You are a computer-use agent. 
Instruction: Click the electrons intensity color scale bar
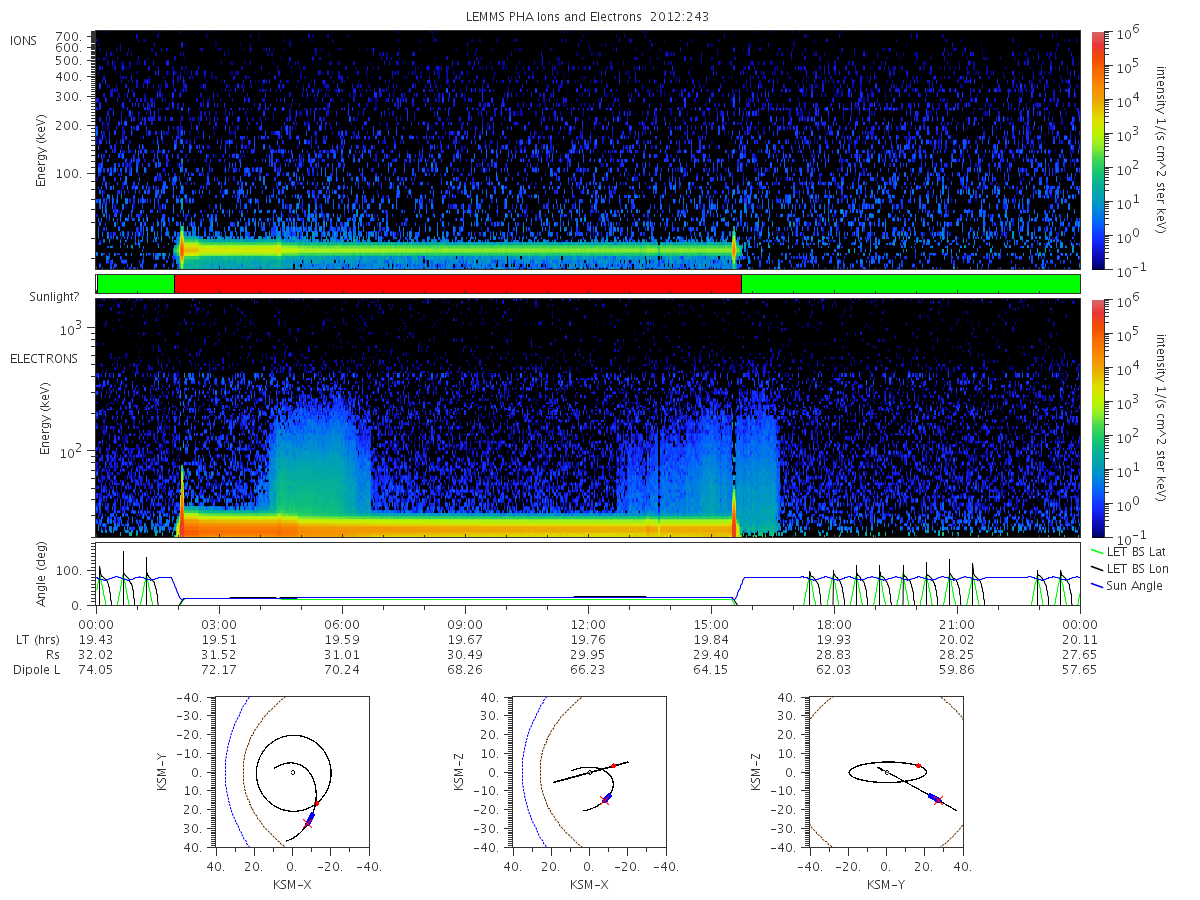[x=1097, y=417]
